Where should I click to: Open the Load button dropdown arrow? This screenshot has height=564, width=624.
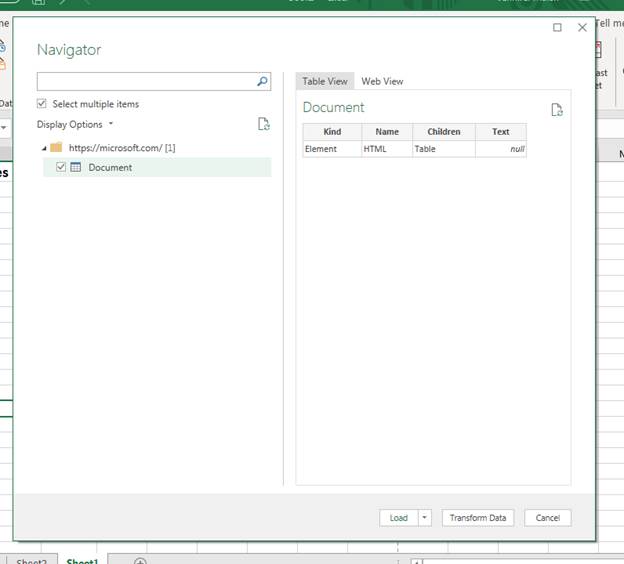pyautogui.click(x=424, y=518)
